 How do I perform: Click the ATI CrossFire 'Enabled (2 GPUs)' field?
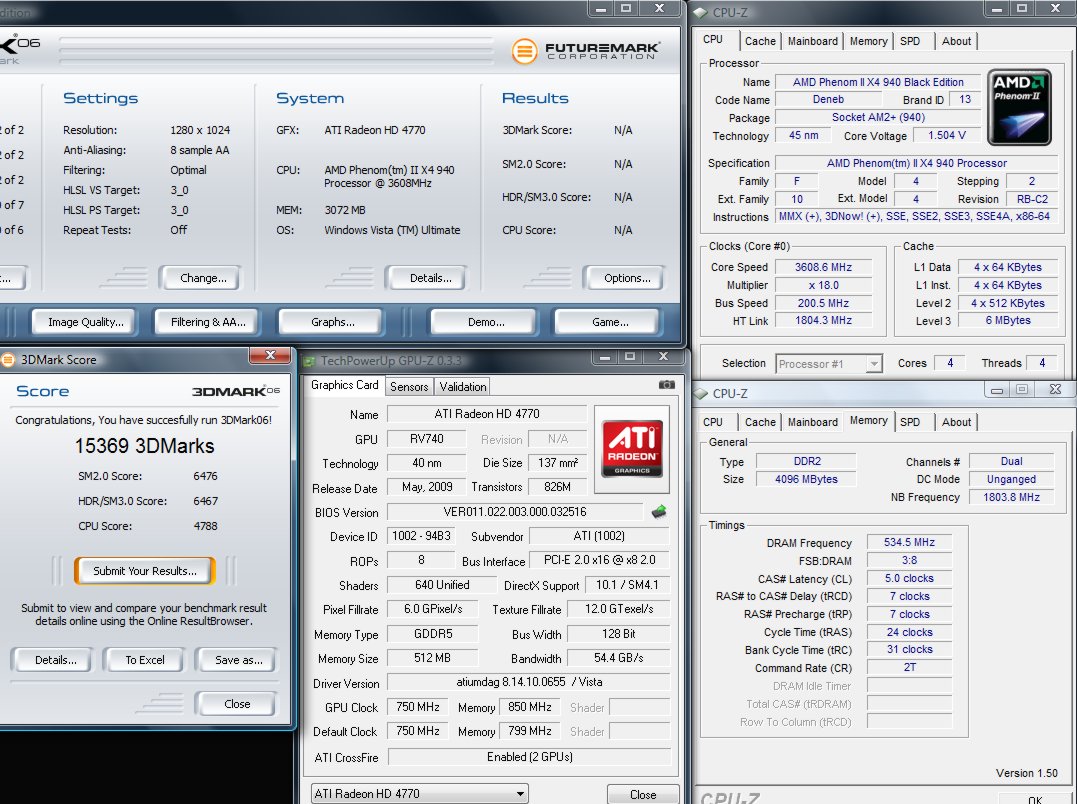coord(529,757)
